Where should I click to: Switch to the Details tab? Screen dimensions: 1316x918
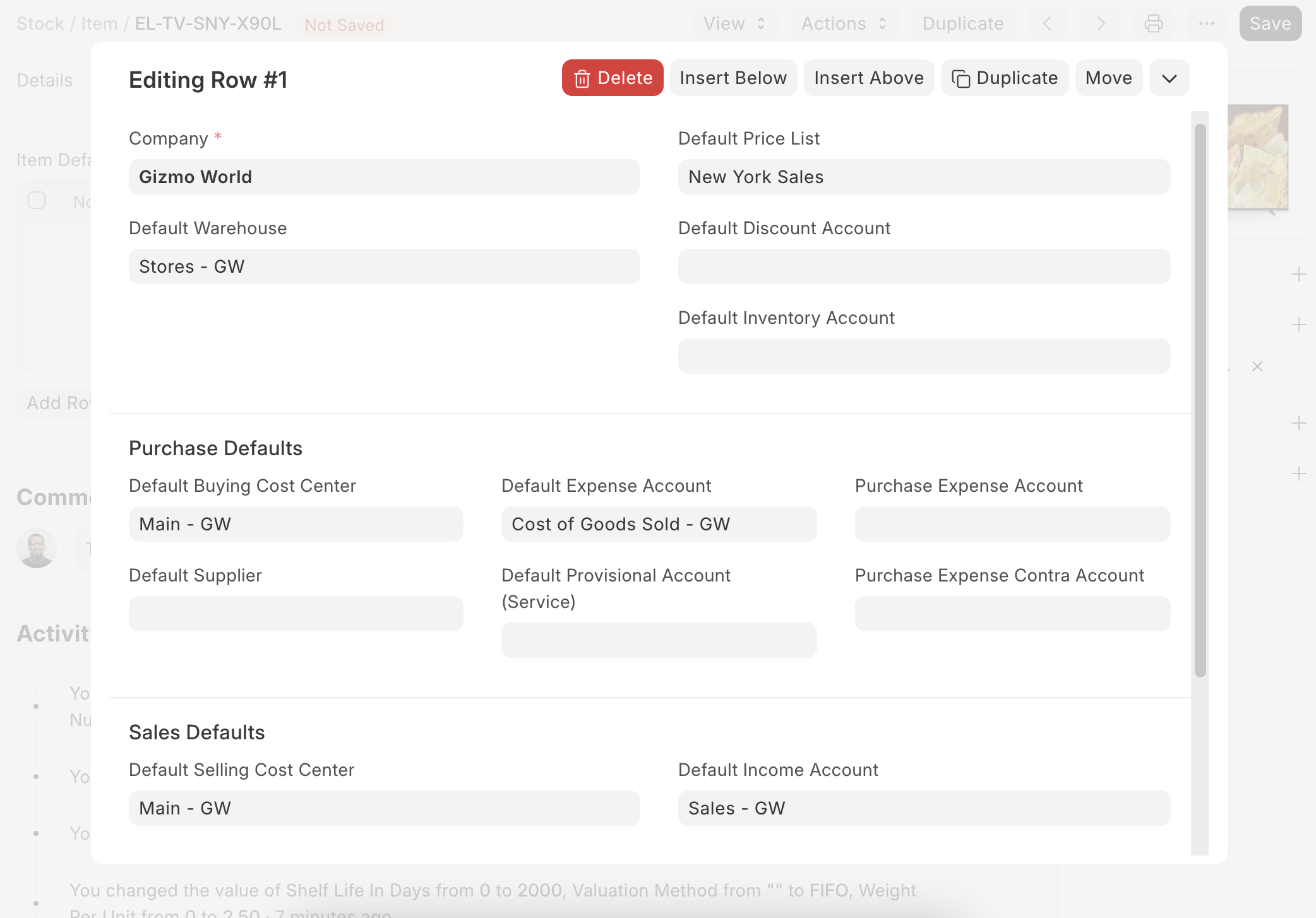click(x=44, y=80)
